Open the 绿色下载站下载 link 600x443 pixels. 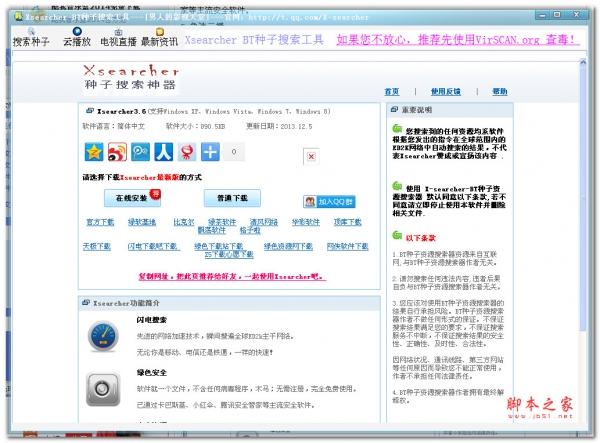tap(218, 246)
